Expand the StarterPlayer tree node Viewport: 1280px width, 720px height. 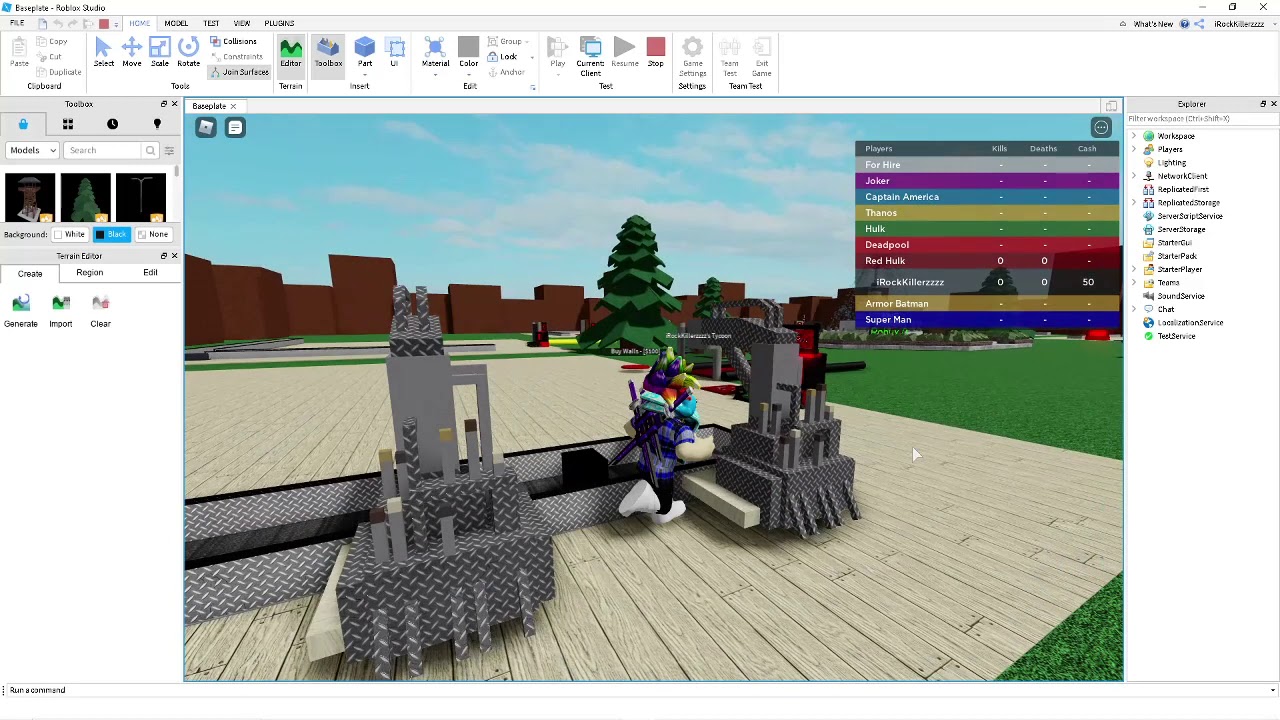click(x=1134, y=270)
